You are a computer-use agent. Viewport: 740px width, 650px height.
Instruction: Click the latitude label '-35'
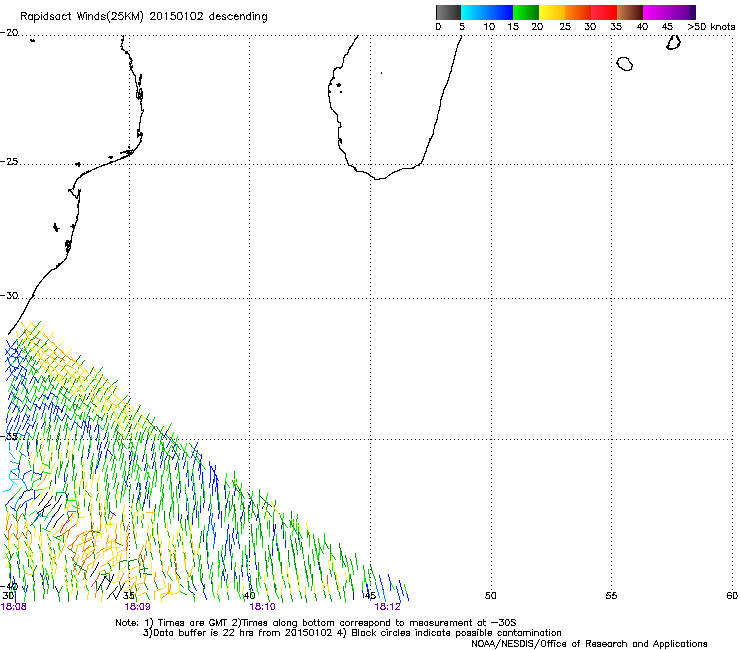pos(9,437)
